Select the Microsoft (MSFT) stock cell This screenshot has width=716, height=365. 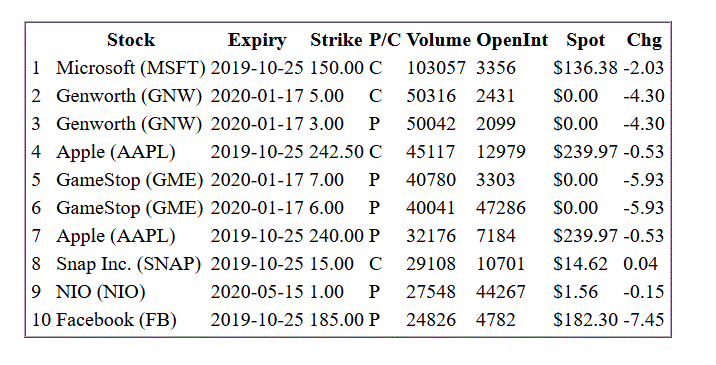point(131,68)
